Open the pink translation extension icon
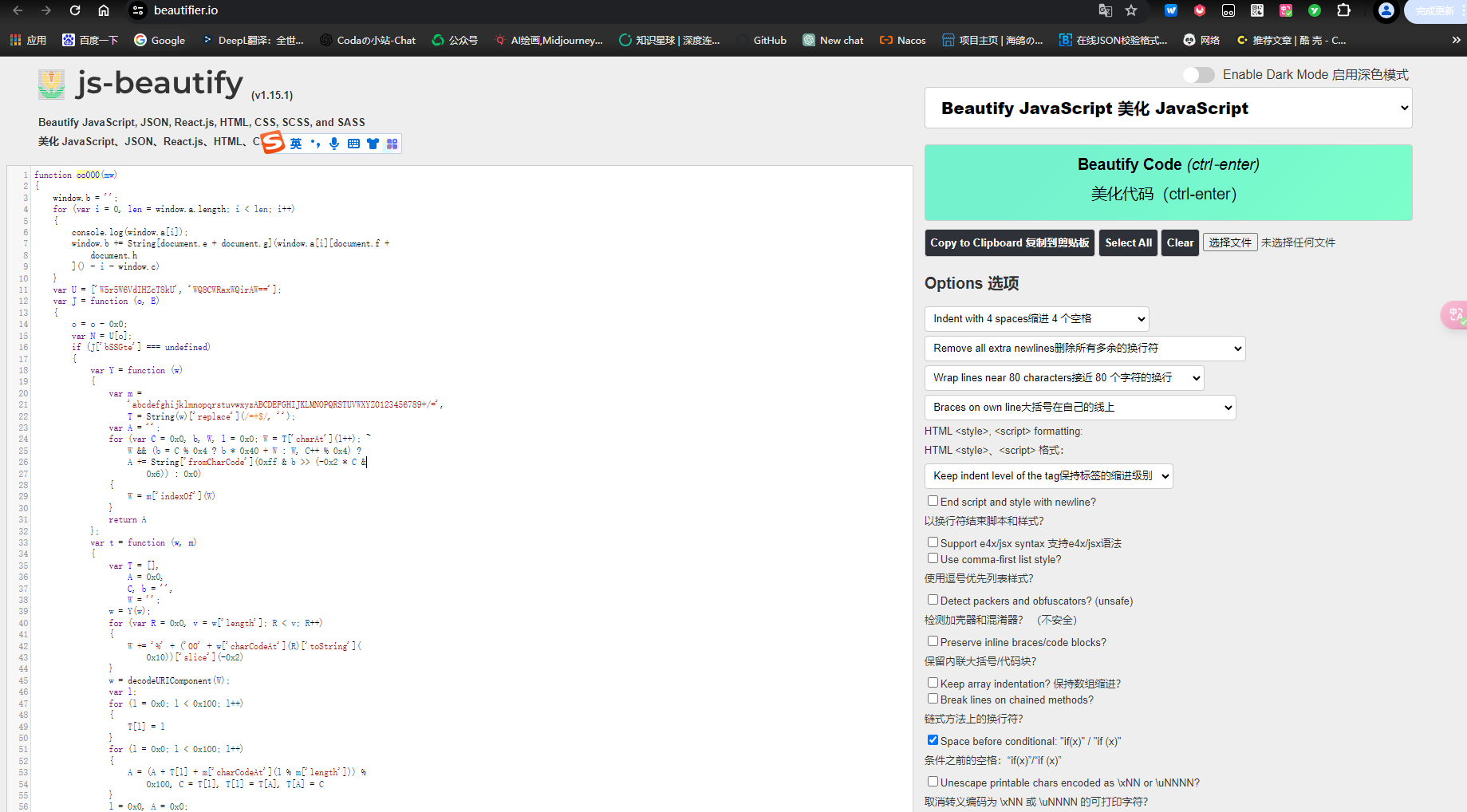Viewport: 1467px width, 812px height. point(1286,10)
